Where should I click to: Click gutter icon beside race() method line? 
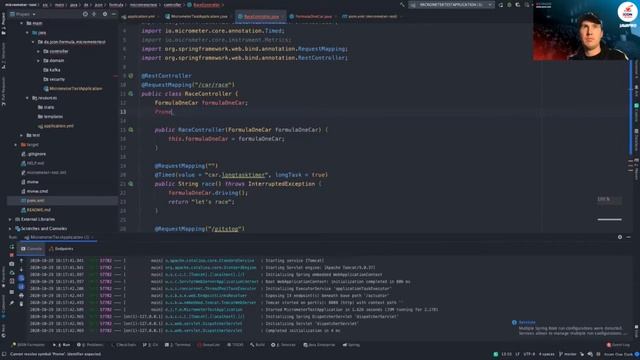pos(131,184)
